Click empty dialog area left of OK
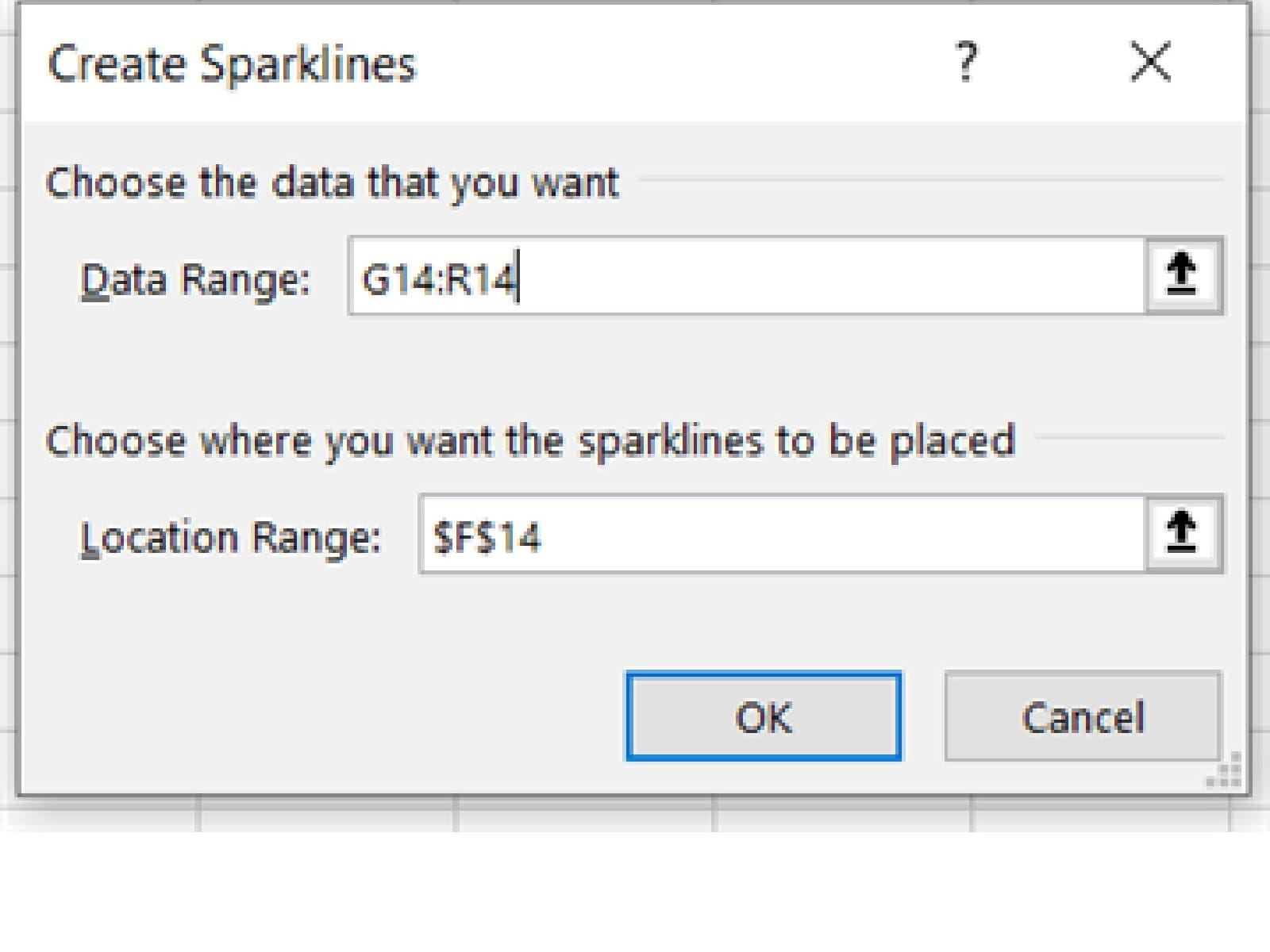This screenshot has height=952, width=1270. click(x=317, y=714)
